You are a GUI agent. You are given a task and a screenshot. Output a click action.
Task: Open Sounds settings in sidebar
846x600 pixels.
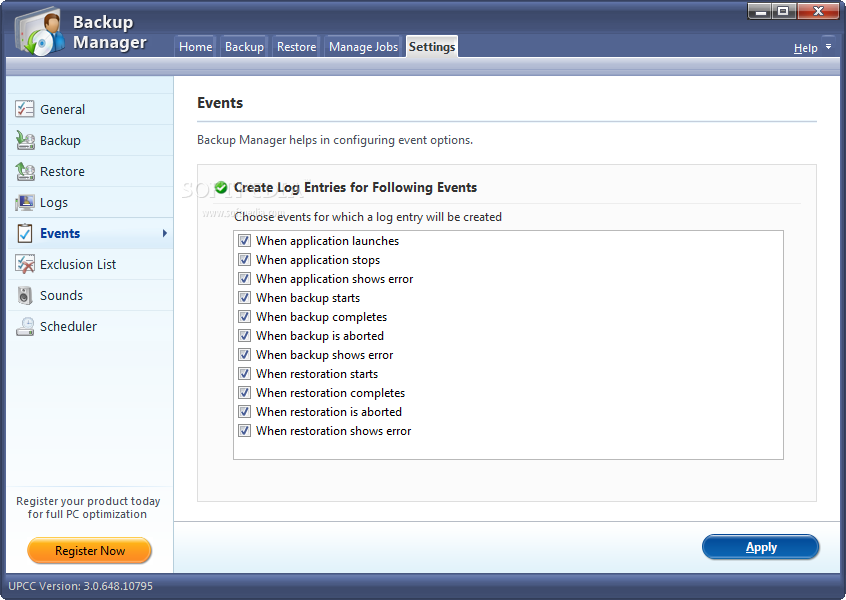(90, 295)
